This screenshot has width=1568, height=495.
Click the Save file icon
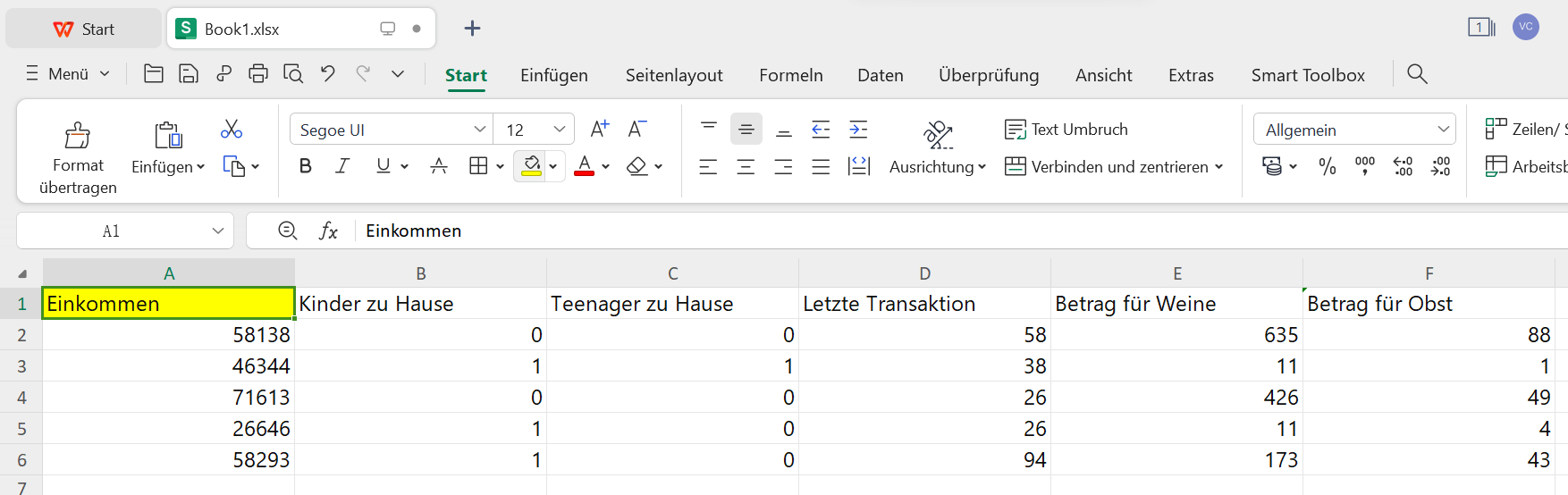pos(189,74)
